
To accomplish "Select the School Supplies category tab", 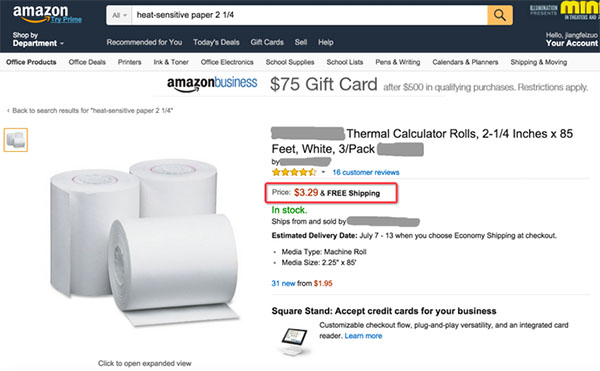I will [x=290, y=62].
